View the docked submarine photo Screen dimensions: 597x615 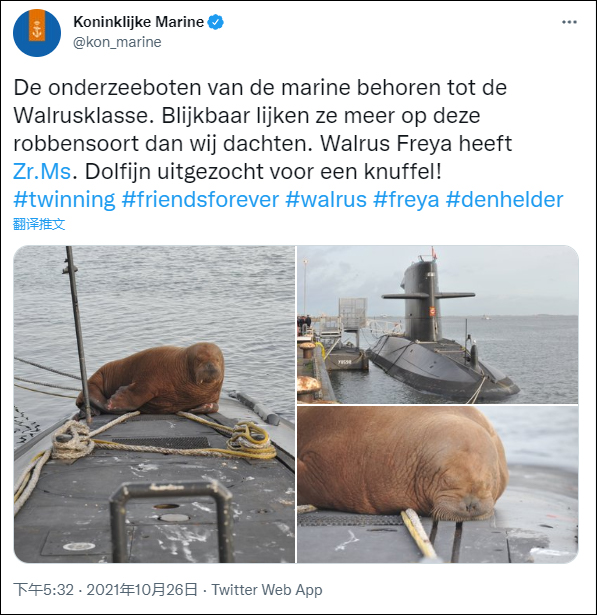pyautogui.click(x=437, y=324)
